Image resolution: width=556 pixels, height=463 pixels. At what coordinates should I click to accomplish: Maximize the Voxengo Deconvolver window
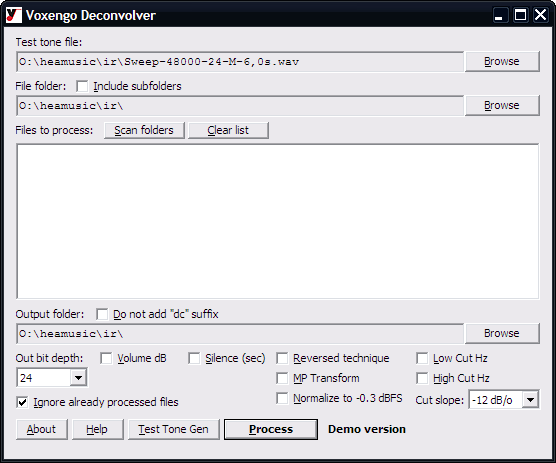(520, 15)
